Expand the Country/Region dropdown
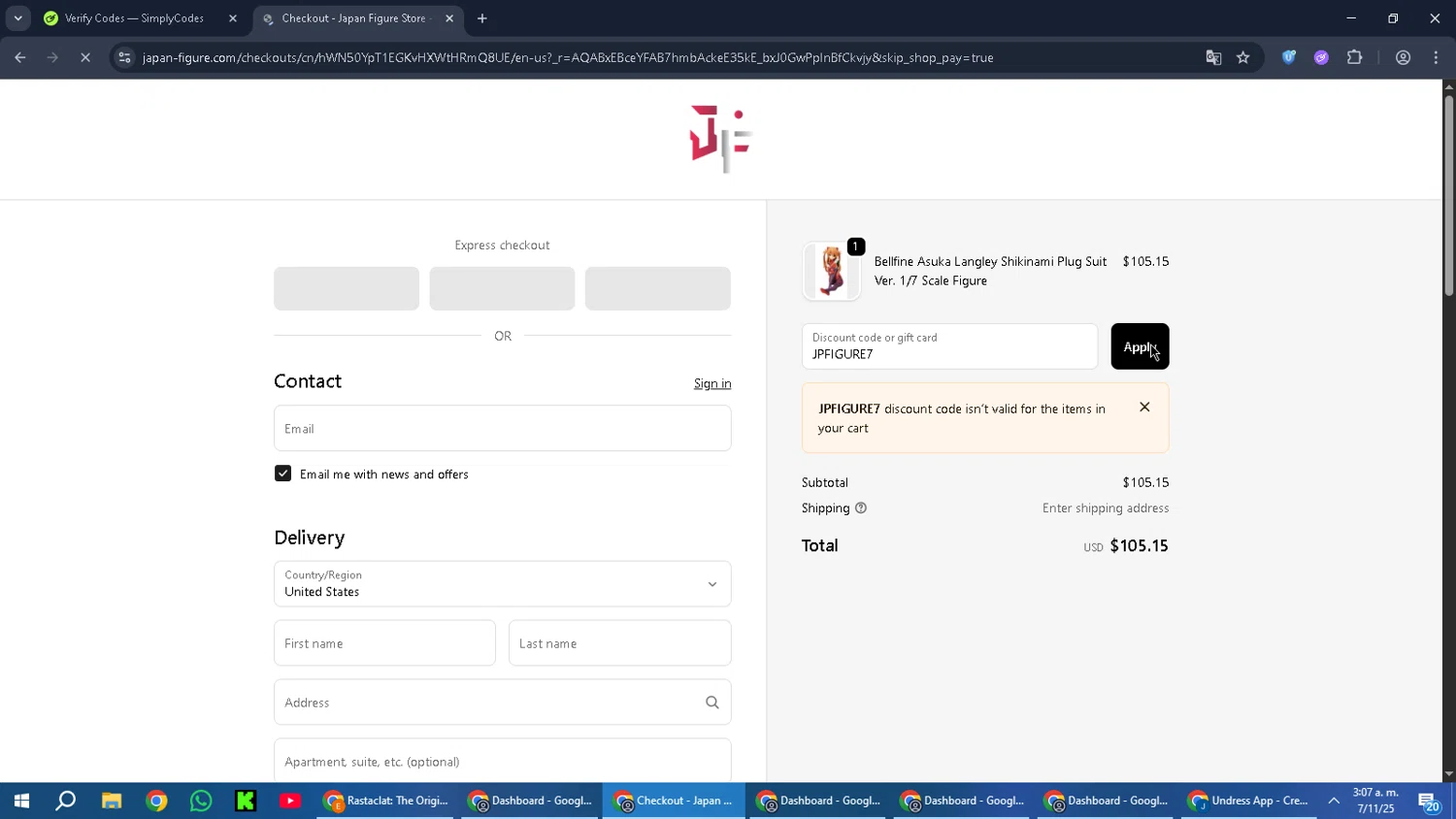Screen dimensions: 1456x819 (503, 583)
